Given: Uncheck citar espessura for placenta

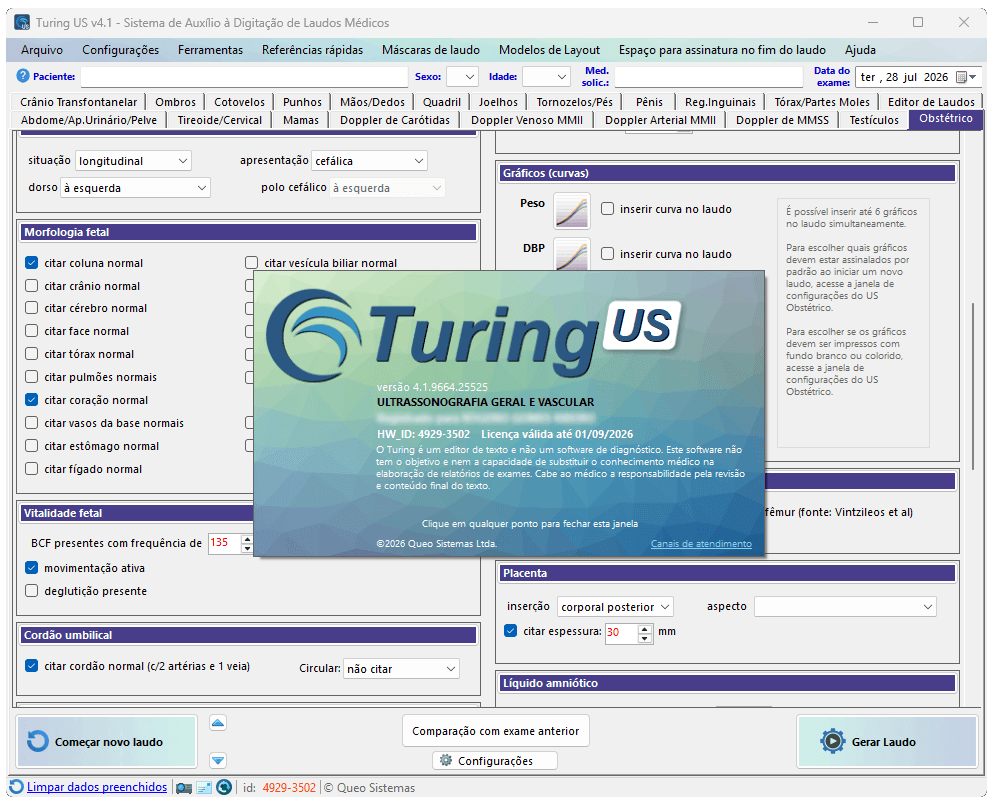Looking at the screenshot, I should (511, 631).
